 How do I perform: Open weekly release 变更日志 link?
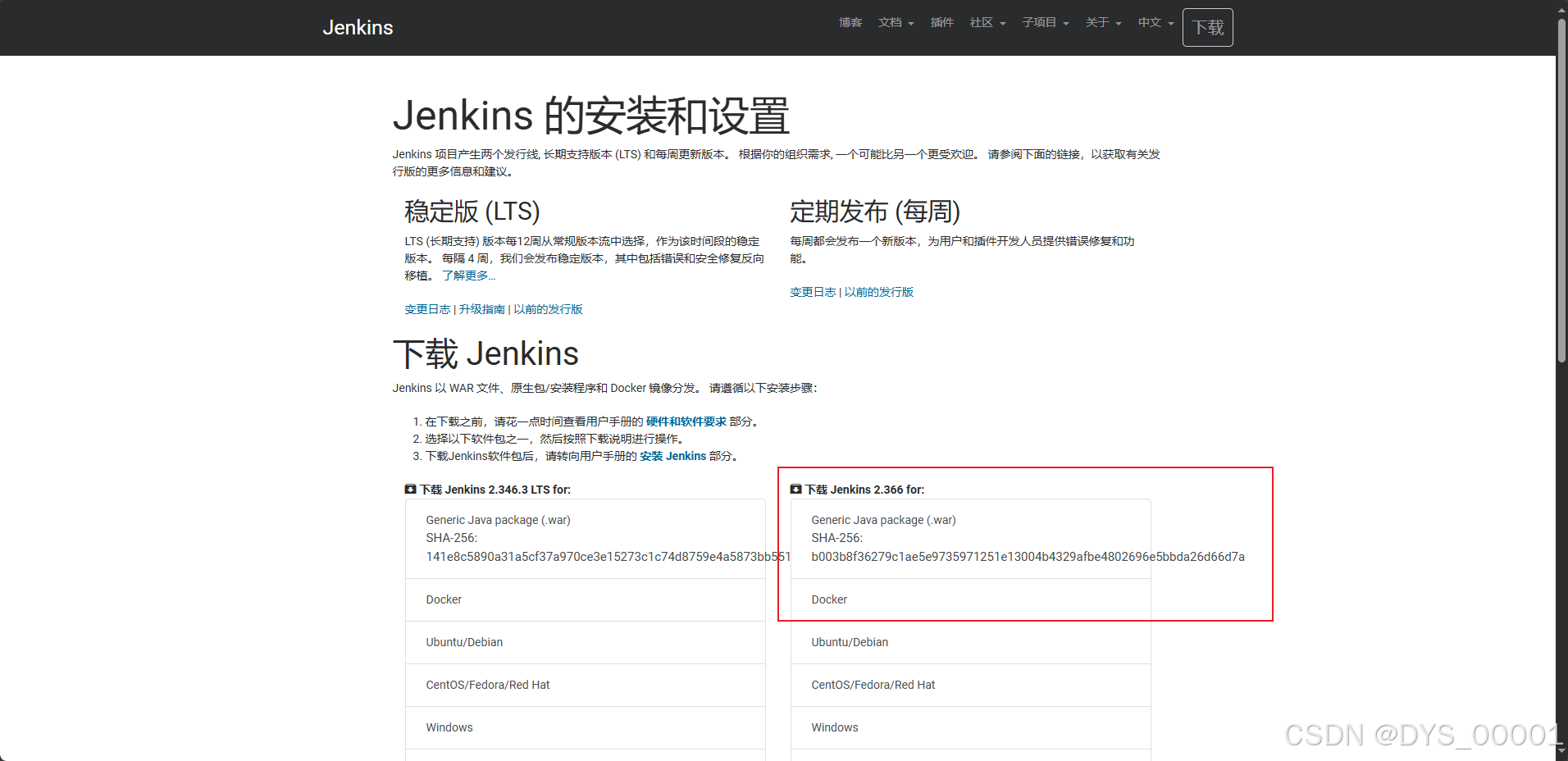[x=813, y=292]
